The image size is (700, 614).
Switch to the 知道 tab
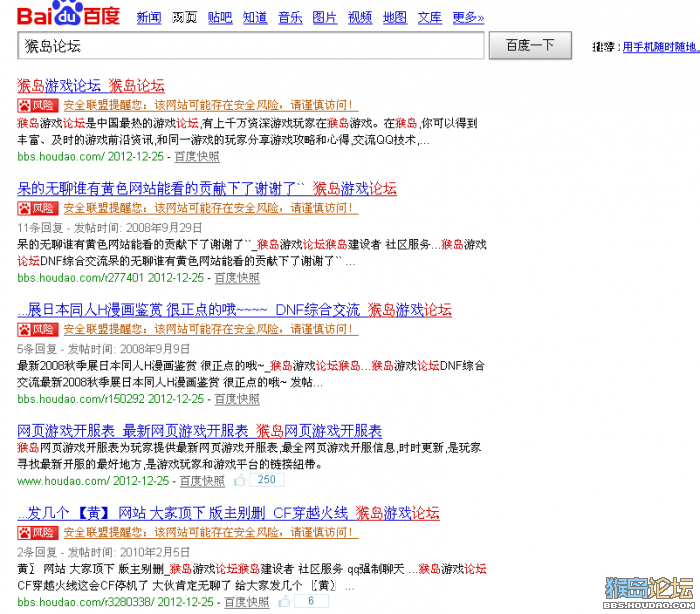pyautogui.click(x=255, y=18)
